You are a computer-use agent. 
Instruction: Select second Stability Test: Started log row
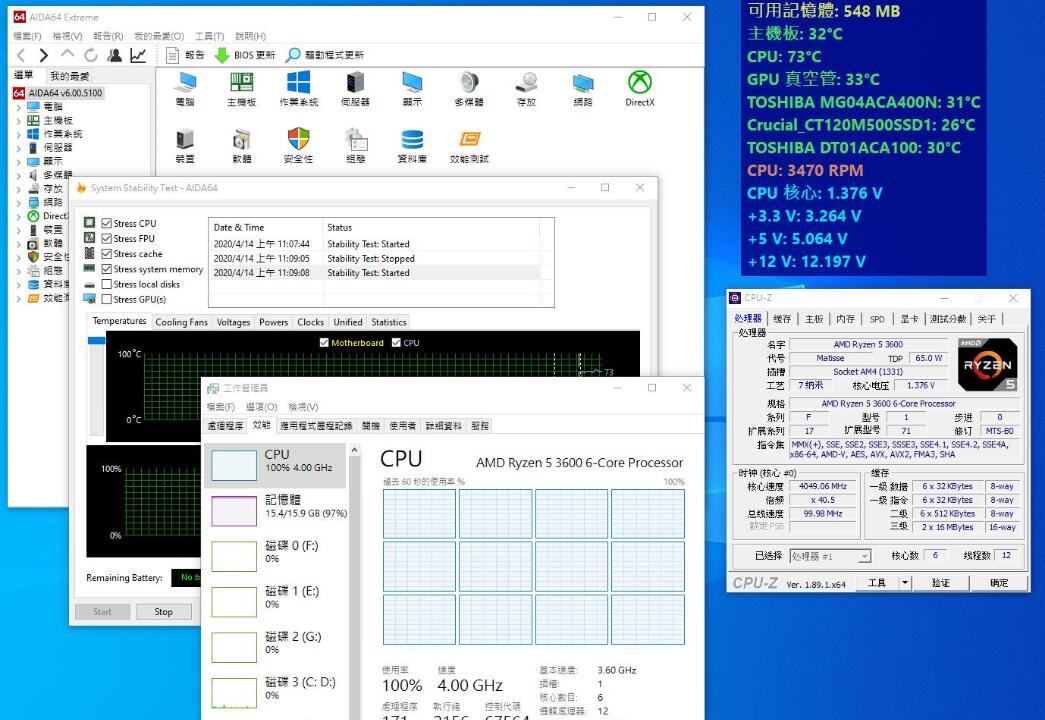pyautogui.click(x=377, y=273)
